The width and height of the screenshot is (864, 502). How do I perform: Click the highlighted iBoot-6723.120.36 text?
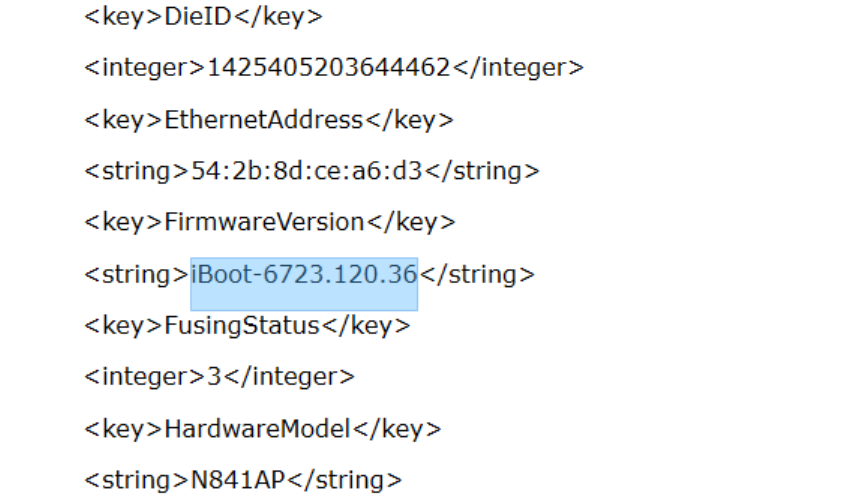[x=303, y=274]
